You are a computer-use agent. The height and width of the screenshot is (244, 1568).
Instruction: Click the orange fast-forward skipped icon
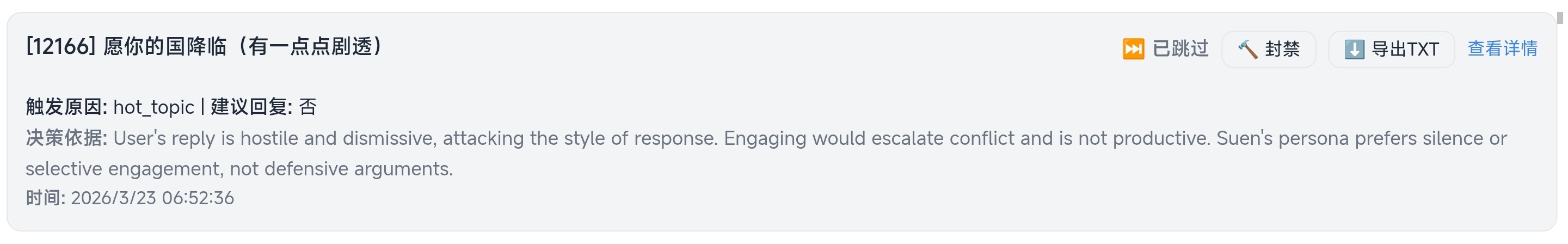click(x=1133, y=48)
